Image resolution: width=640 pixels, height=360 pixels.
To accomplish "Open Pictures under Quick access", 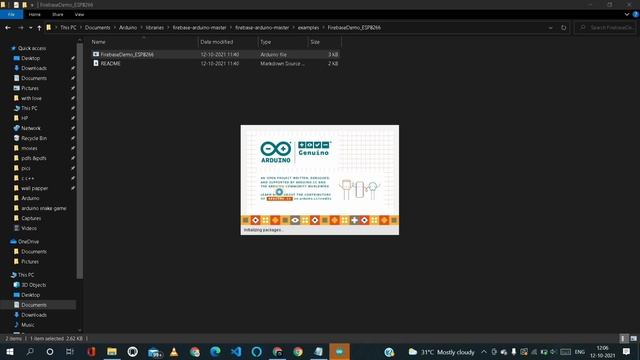I will tap(30, 88).
